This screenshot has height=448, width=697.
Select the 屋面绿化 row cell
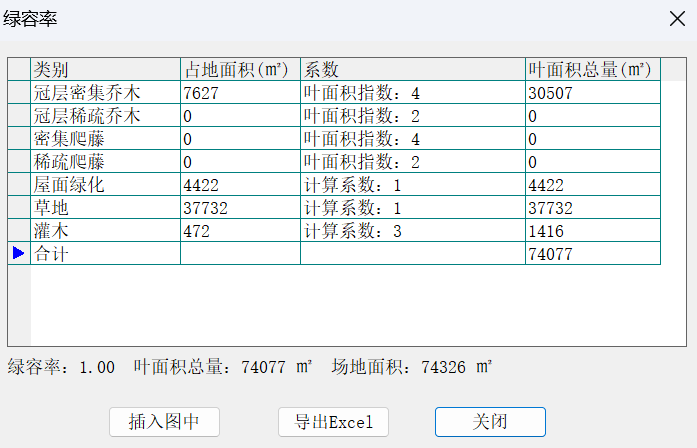[x=105, y=185]
